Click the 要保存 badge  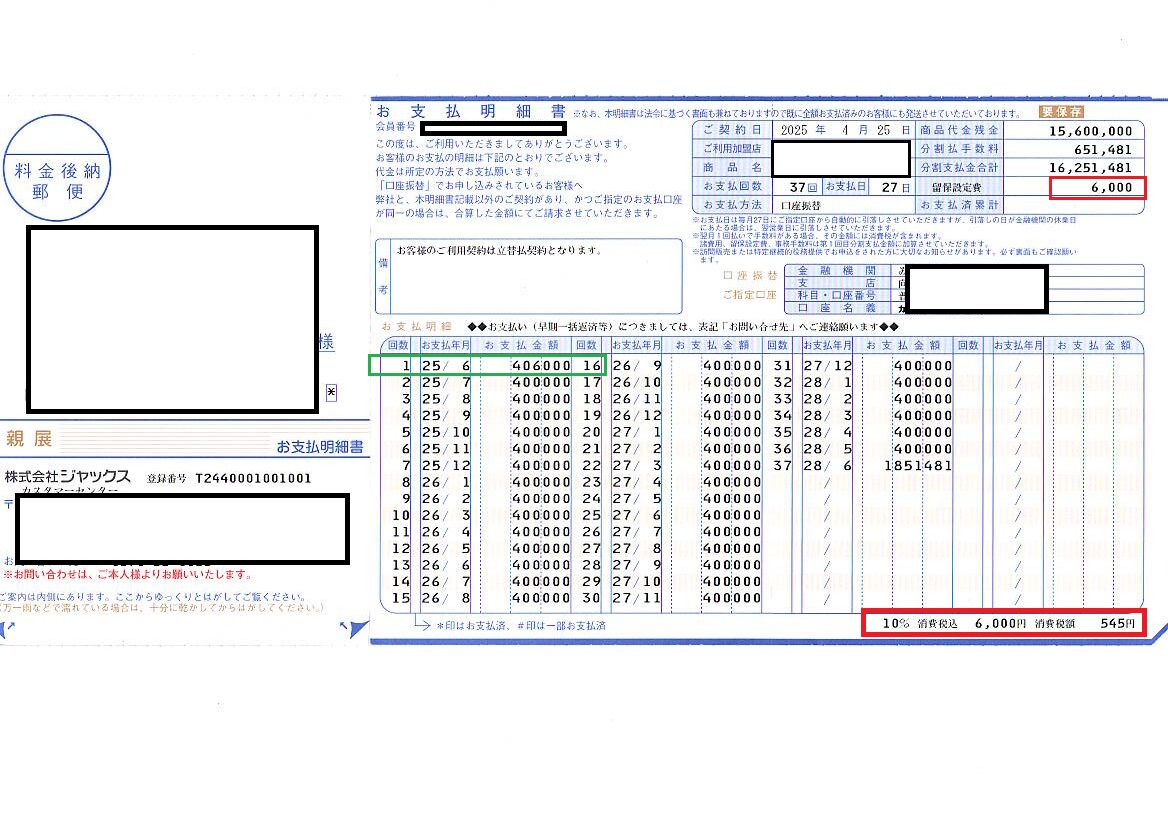pyautogui.click(x=1062, y=112)
